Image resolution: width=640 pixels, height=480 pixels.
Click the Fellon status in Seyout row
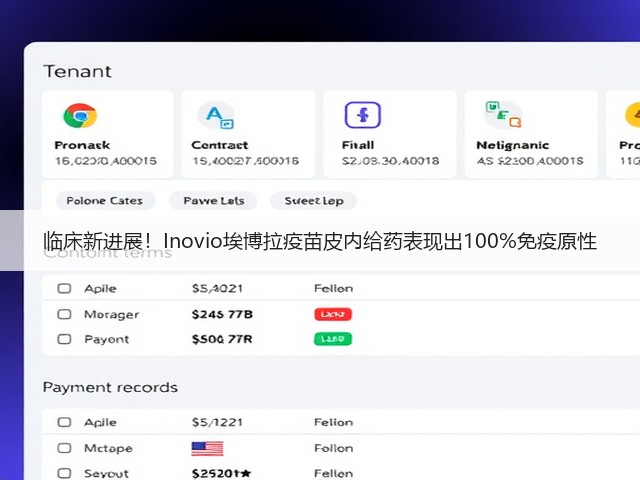[x=333, y=473]
